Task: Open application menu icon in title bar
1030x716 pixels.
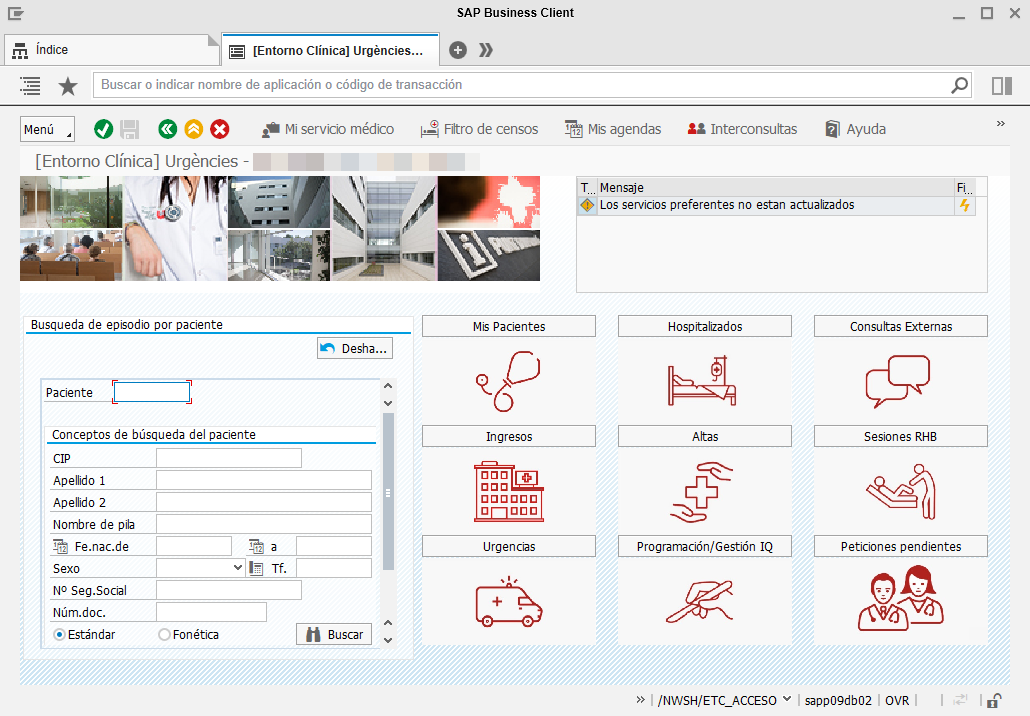Action: coord(16,13)
